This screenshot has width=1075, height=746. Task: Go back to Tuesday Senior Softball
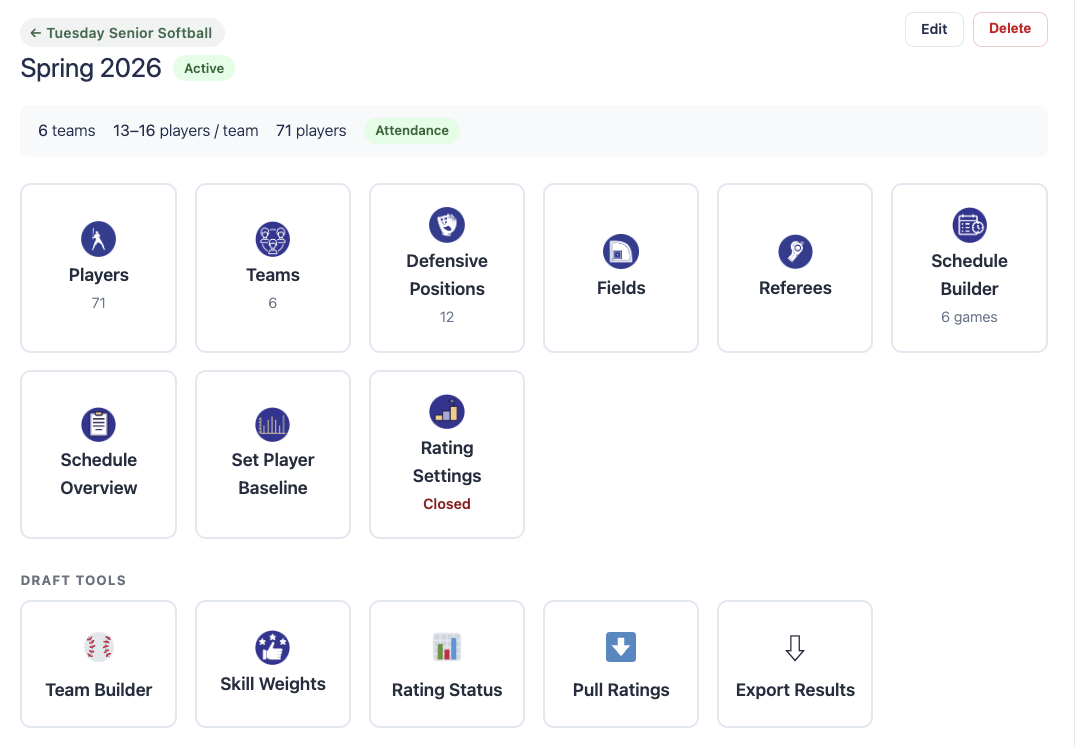(122, 33)
